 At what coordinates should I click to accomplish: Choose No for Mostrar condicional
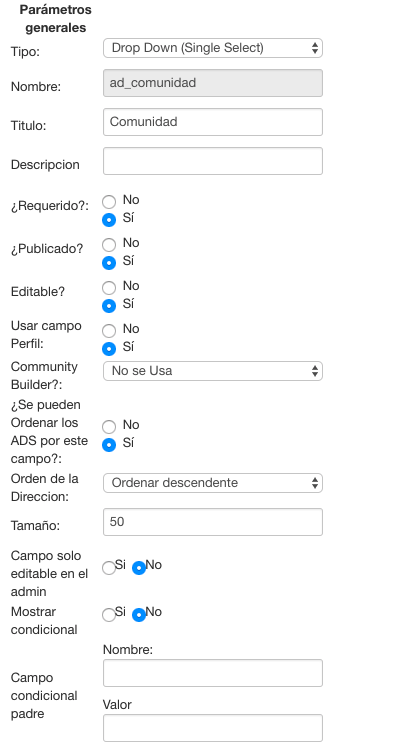(x=139, y=614)
